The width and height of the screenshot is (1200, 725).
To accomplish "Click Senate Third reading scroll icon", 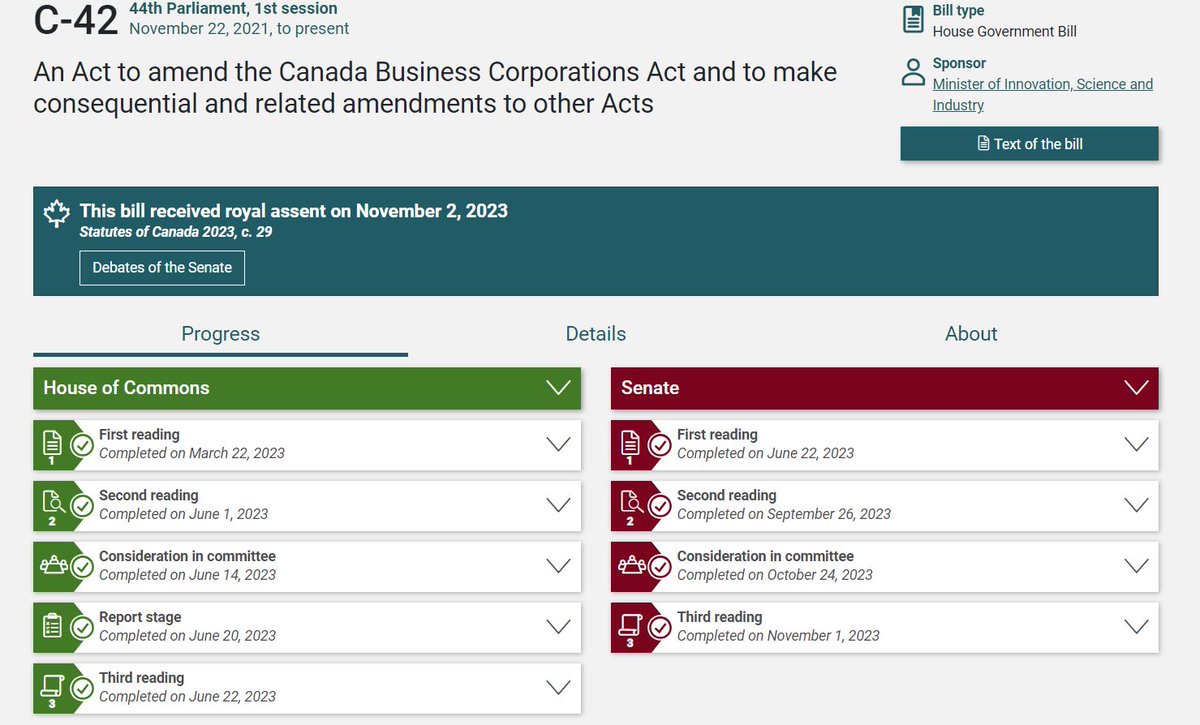I will 630,624.
